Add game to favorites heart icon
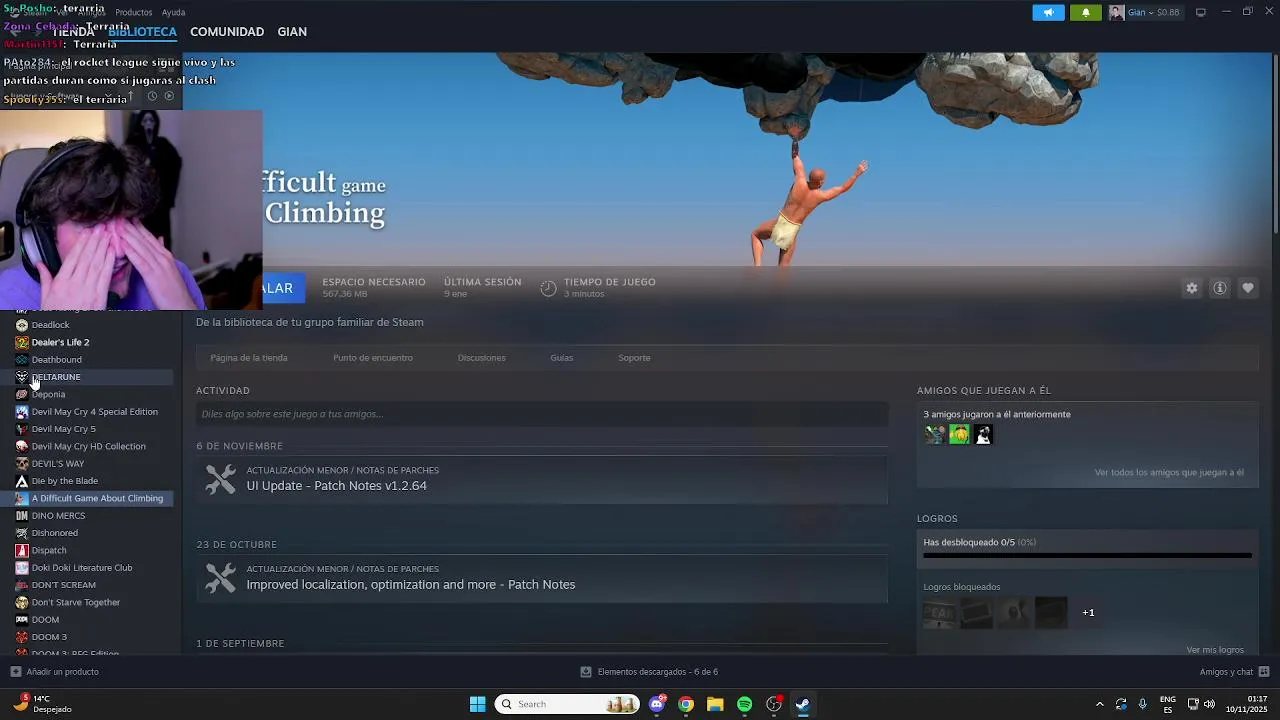1280x720 pixels. 1248,288
